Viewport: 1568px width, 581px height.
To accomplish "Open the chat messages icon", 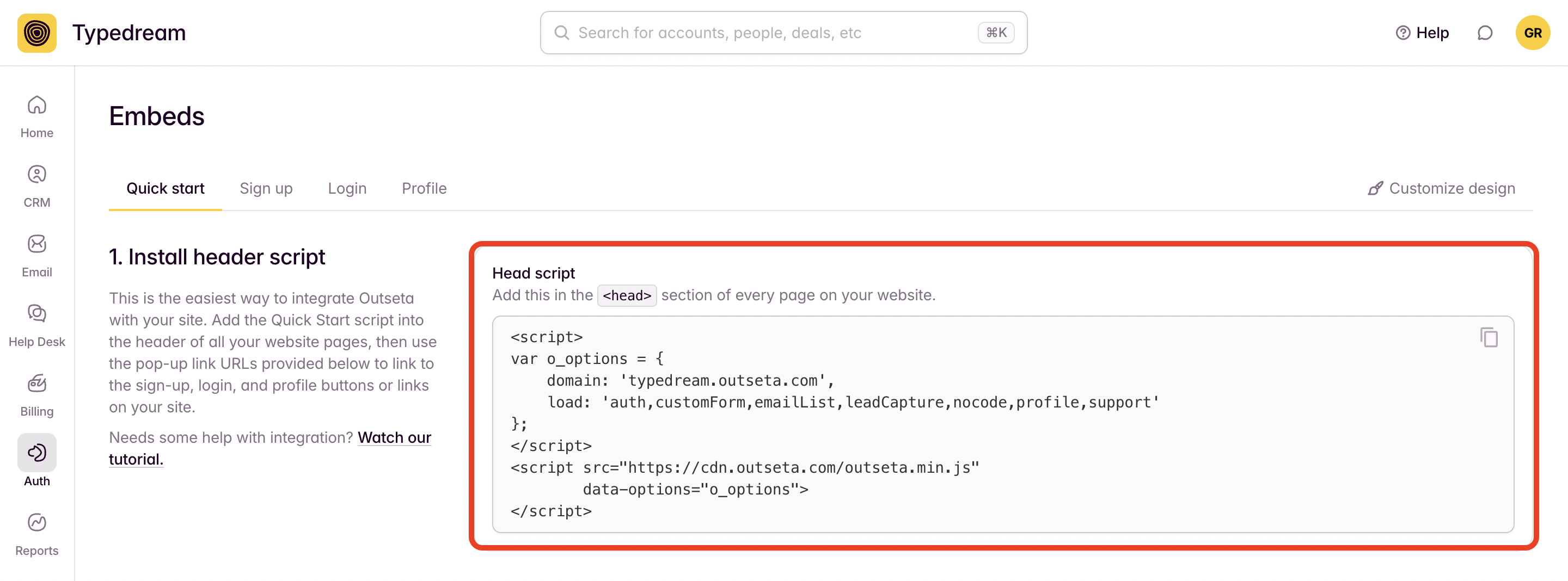I will tap(1485, 33).
